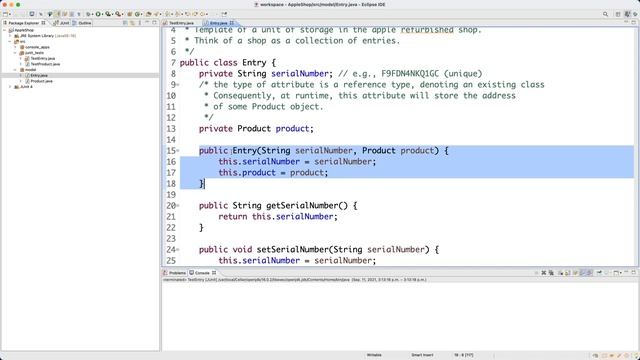Viewport: 640px width, 360px height.
Task: Expand the JRE System Library node
Action: pos(11,36)
